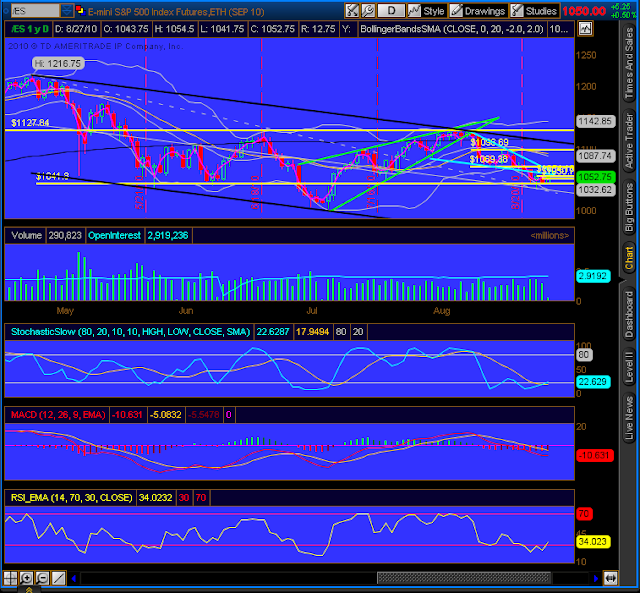The height and width of the screenshot is (593, 640).
Task: Open the Style menu button
Action: 427,11
